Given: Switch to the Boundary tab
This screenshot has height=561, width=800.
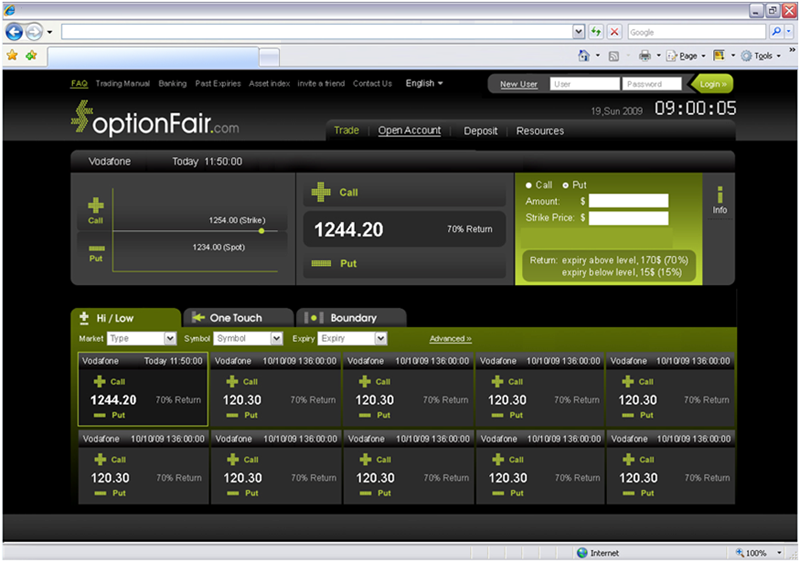Looking at the screenshot, I should [352, 318].
